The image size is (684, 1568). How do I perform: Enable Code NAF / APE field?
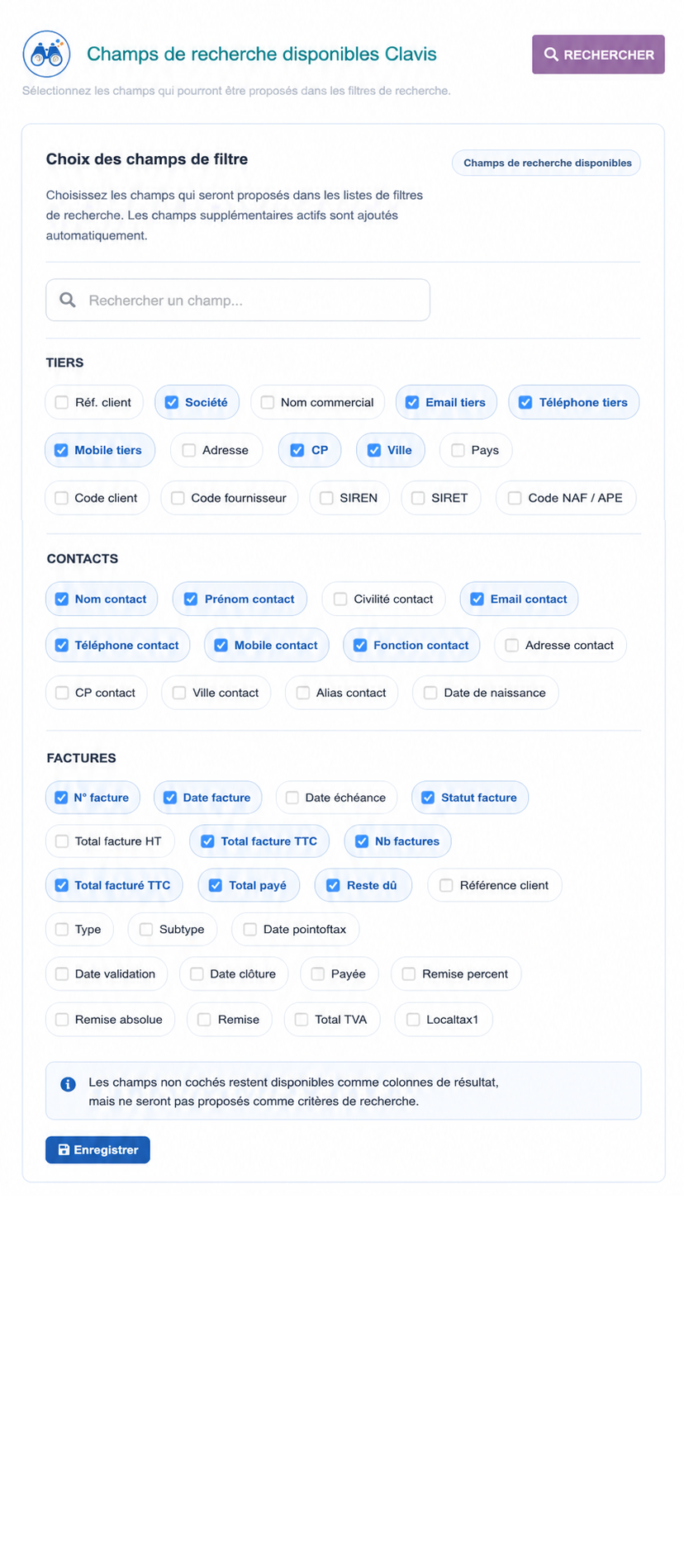(x=515, y=498)
